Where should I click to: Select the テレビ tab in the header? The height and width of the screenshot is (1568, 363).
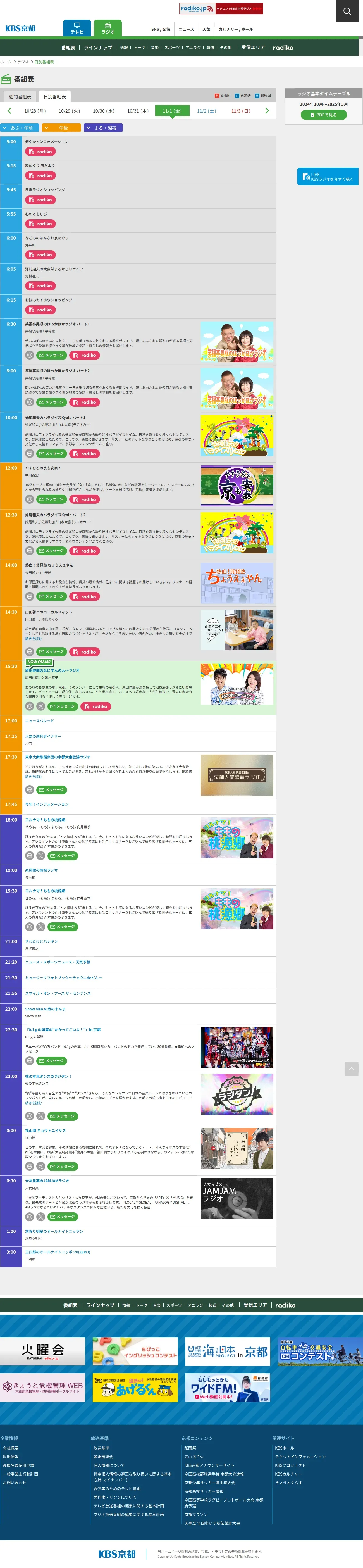click(x=77, y=28)
